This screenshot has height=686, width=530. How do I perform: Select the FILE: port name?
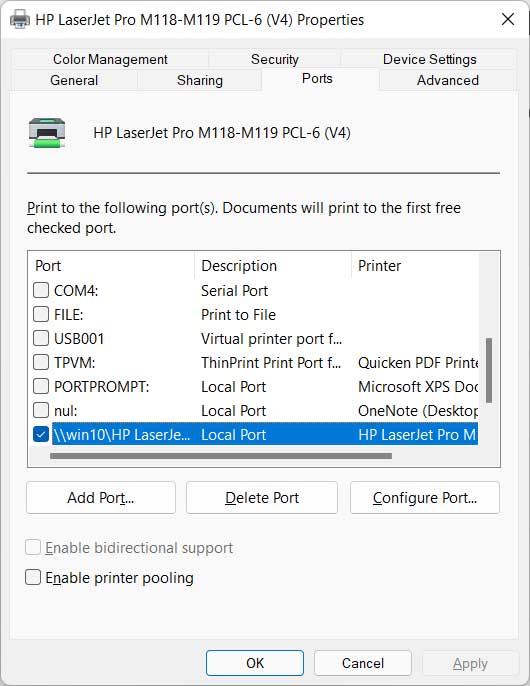pos(68,315)
